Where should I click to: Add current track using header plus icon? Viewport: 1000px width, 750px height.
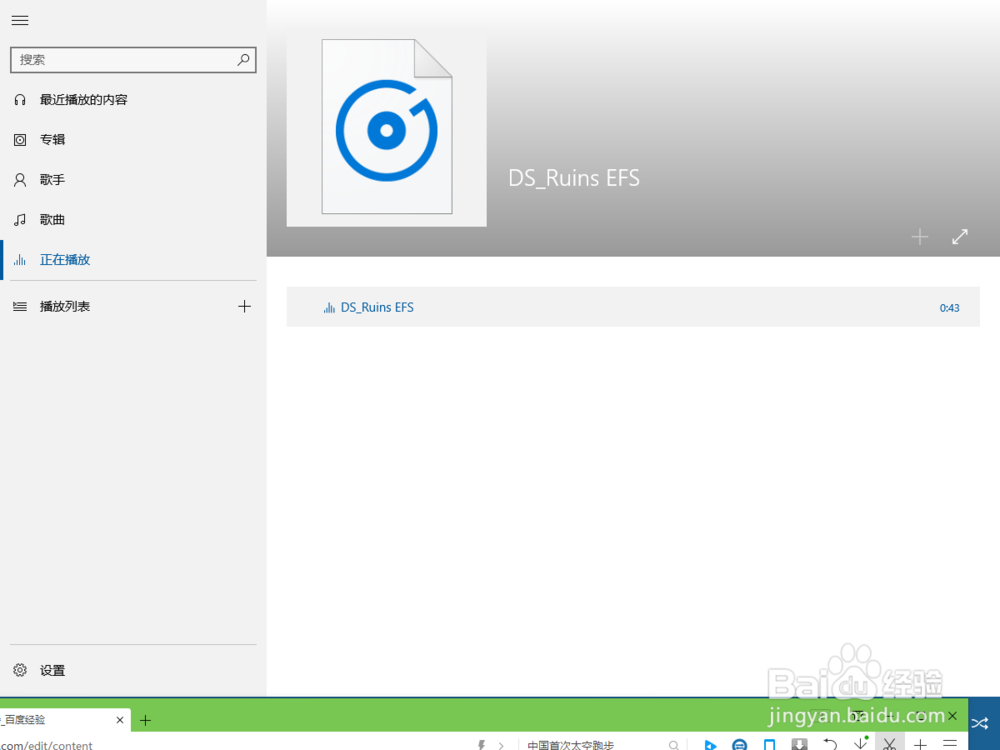coord(920,237)
